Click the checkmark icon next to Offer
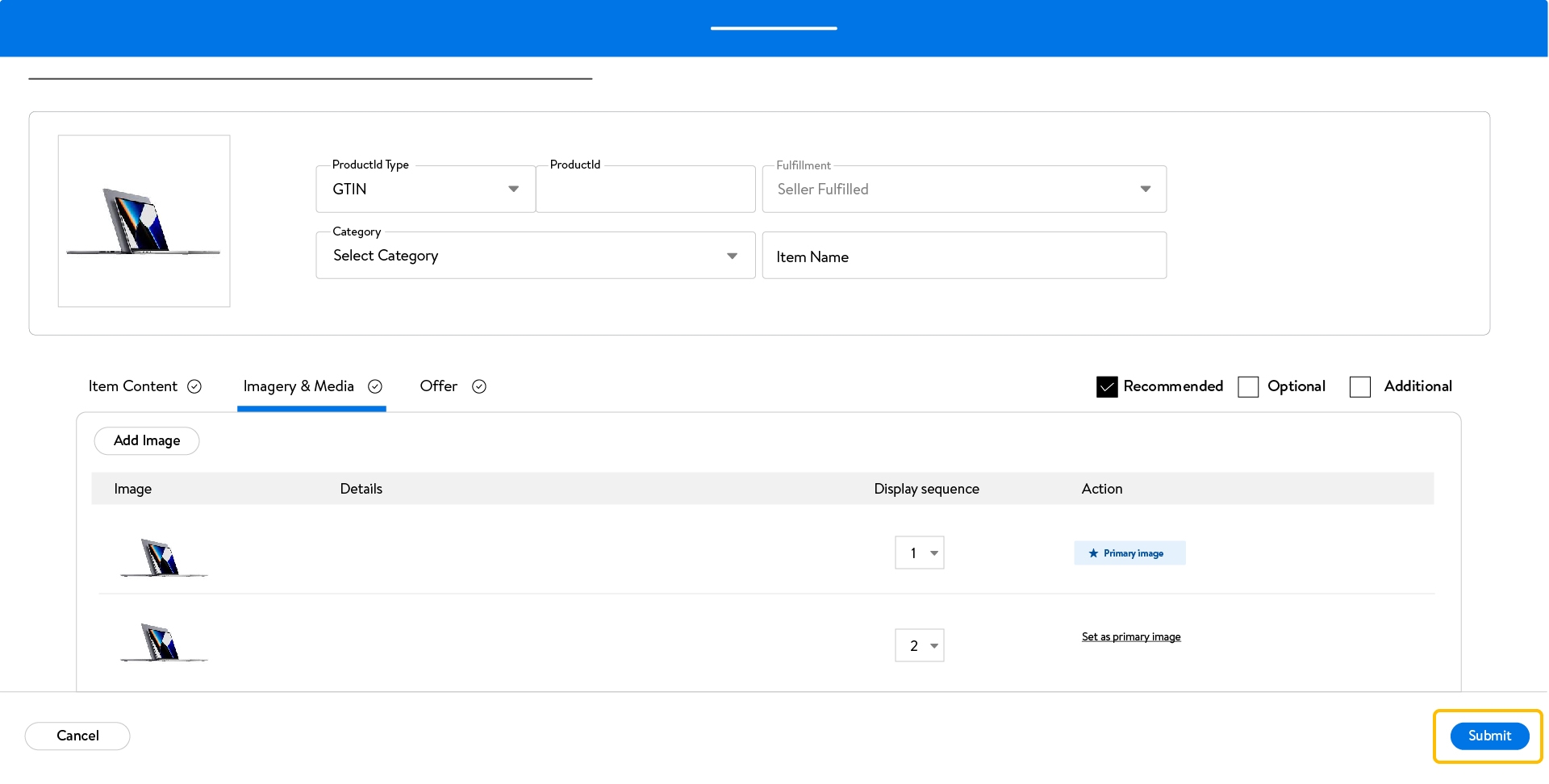 (479, 386)
